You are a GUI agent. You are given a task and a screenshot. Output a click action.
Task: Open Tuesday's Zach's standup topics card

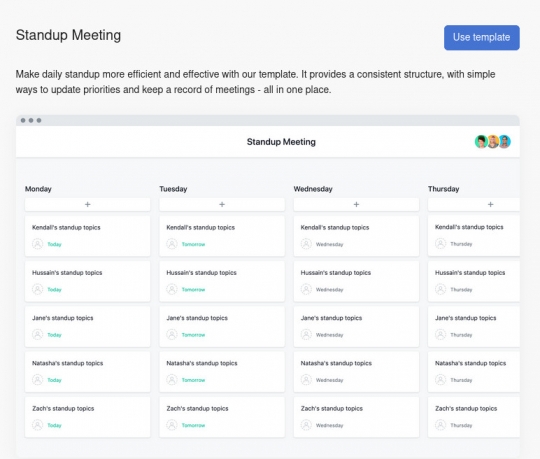coord(222,417)
